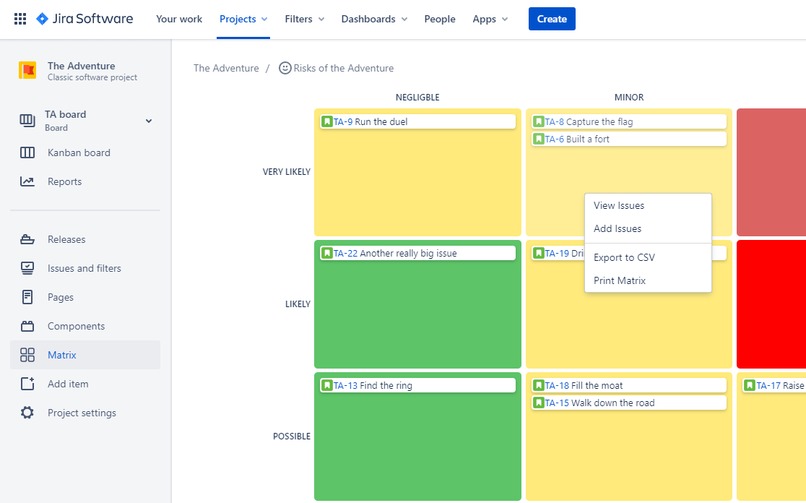The width and height of the screenshot is (806, 503).
Task: Click the Reports chart icon
Action: click(27, 181)
